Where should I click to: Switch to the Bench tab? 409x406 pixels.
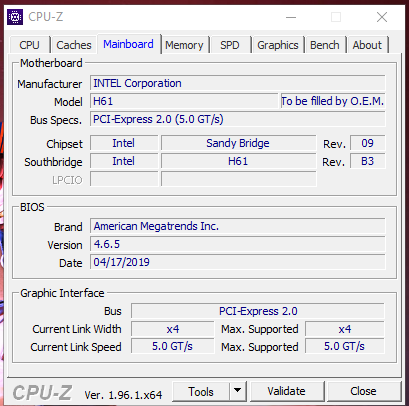click(325, 45)
